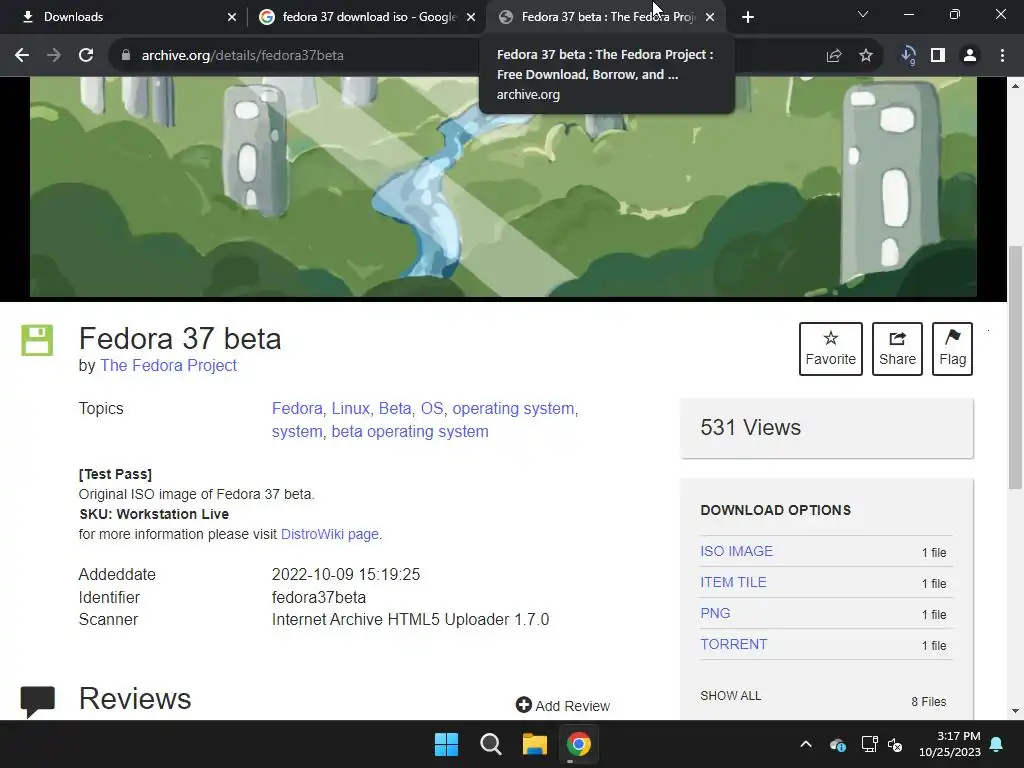Open the Linux topic link
1024x768 pixels.
pyautogui.click(x=351, y=409)
